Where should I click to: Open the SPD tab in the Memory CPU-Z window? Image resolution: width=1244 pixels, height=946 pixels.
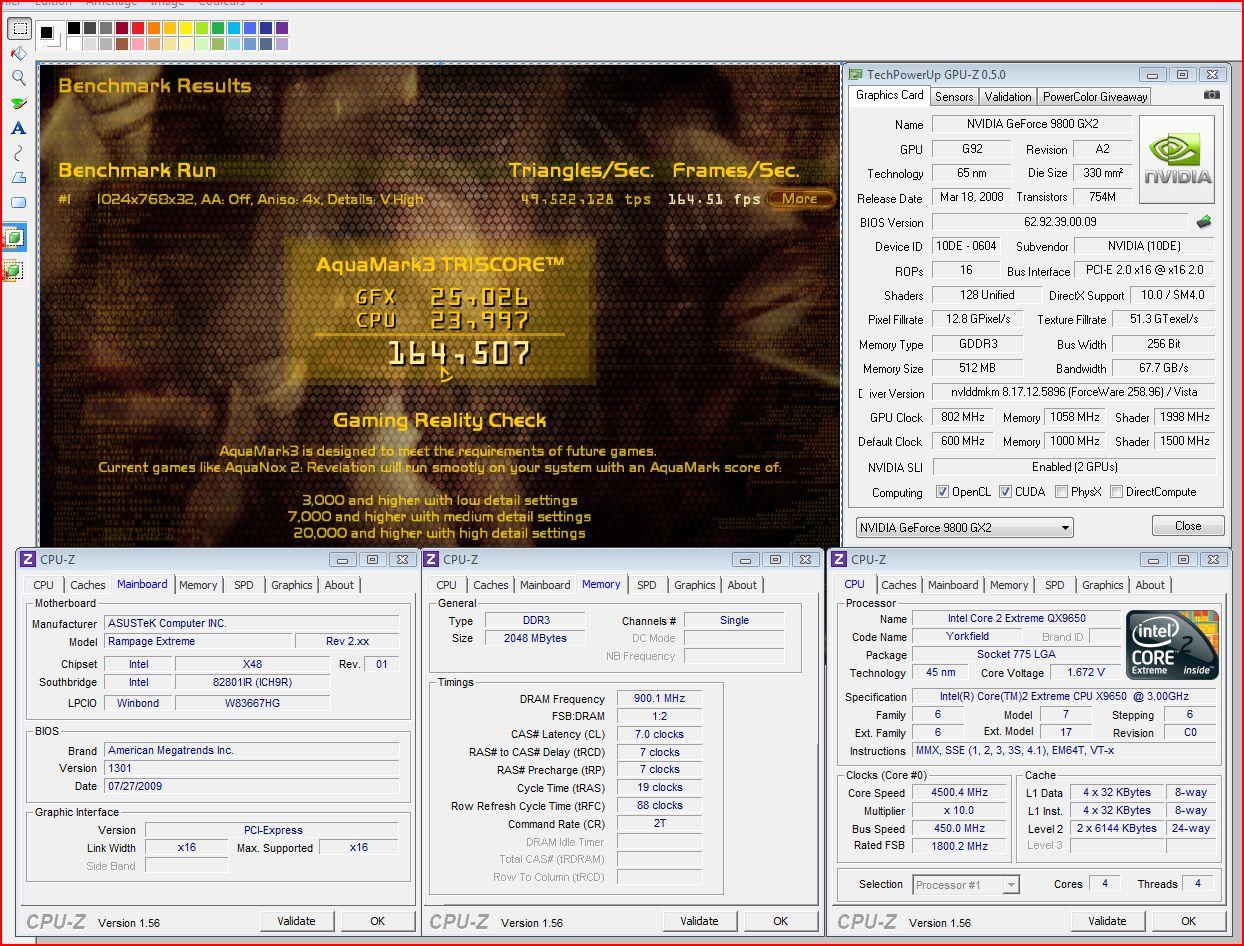(x=647, y=585)
